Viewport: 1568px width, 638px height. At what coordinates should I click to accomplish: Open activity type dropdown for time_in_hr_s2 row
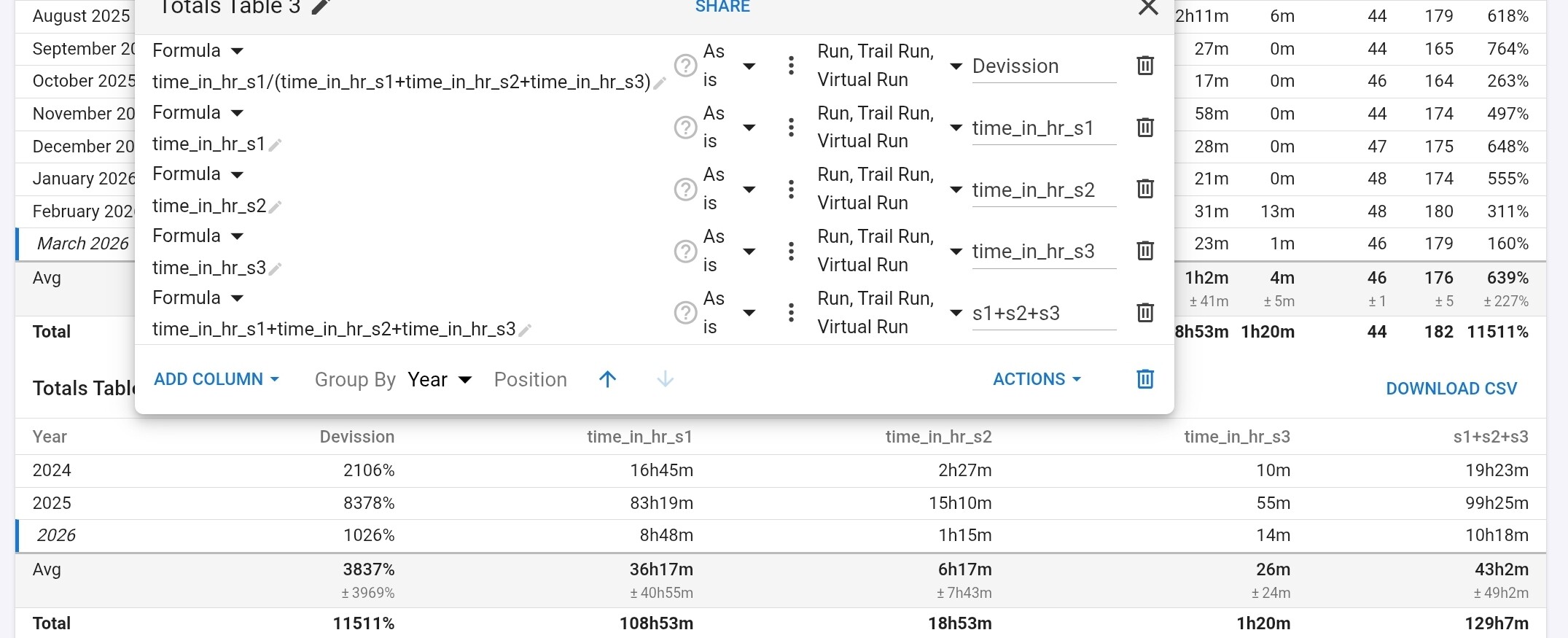coord(956,190)
